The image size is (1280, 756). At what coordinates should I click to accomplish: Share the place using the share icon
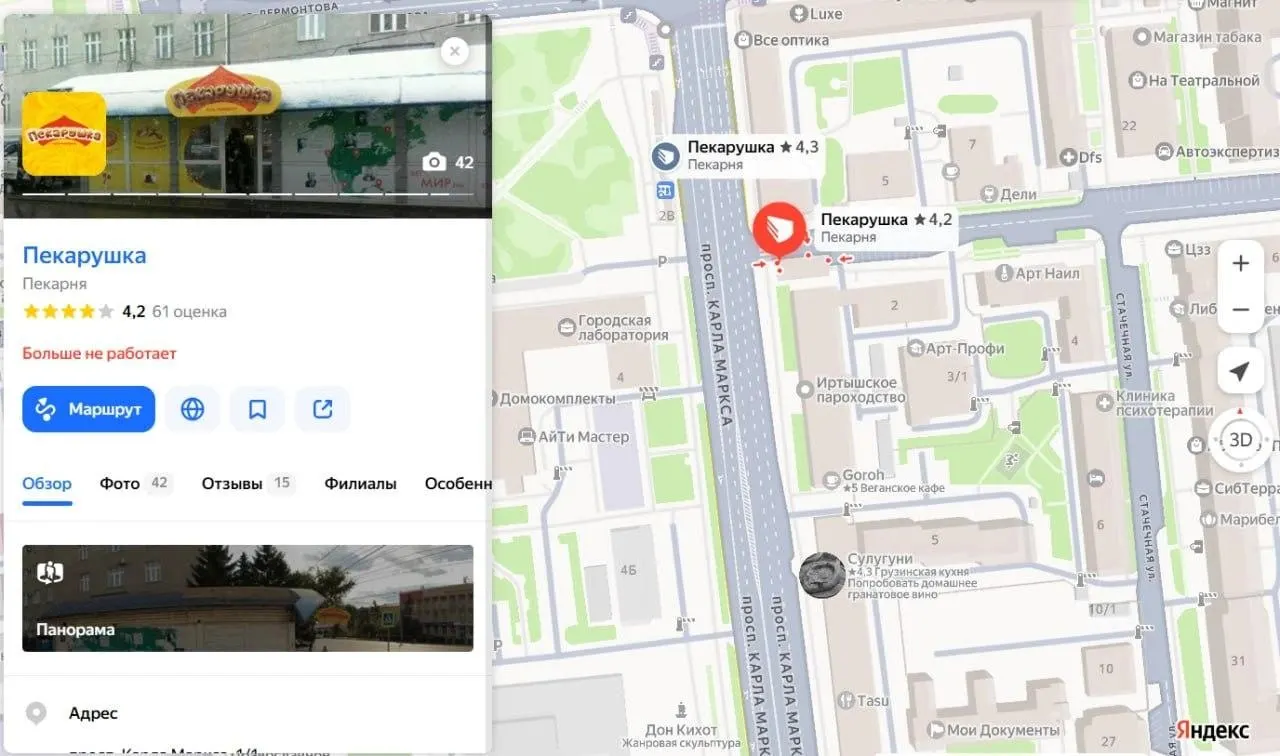pos(323,409)
